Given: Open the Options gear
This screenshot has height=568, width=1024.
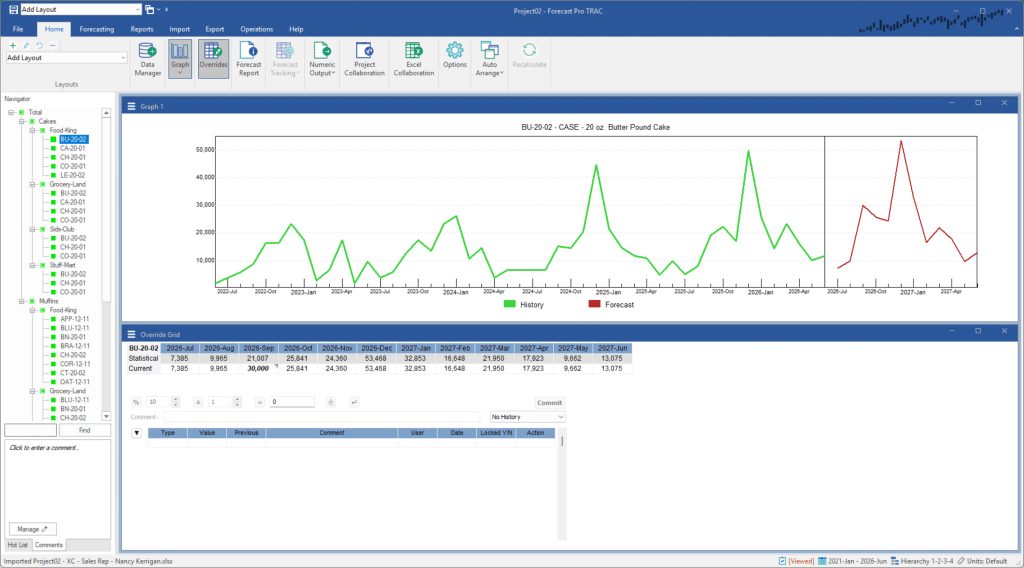Looking at the screenshot, I should (x=455, y=58).
